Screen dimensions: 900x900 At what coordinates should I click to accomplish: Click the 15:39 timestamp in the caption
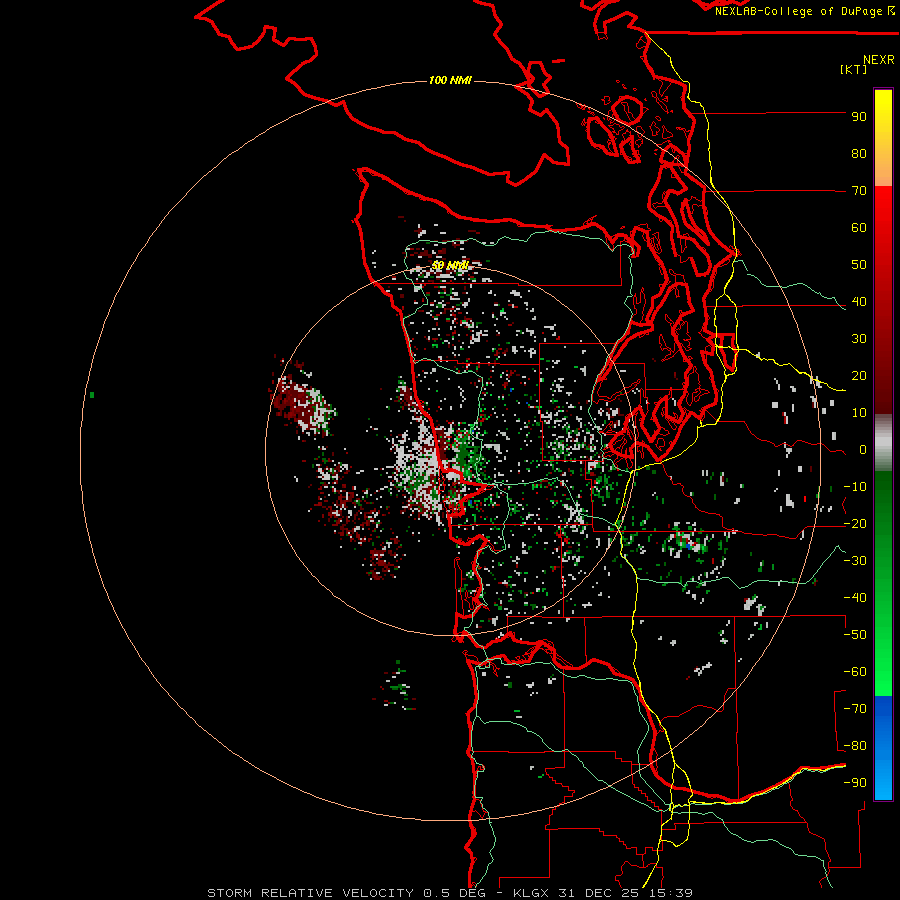point(670,893)
